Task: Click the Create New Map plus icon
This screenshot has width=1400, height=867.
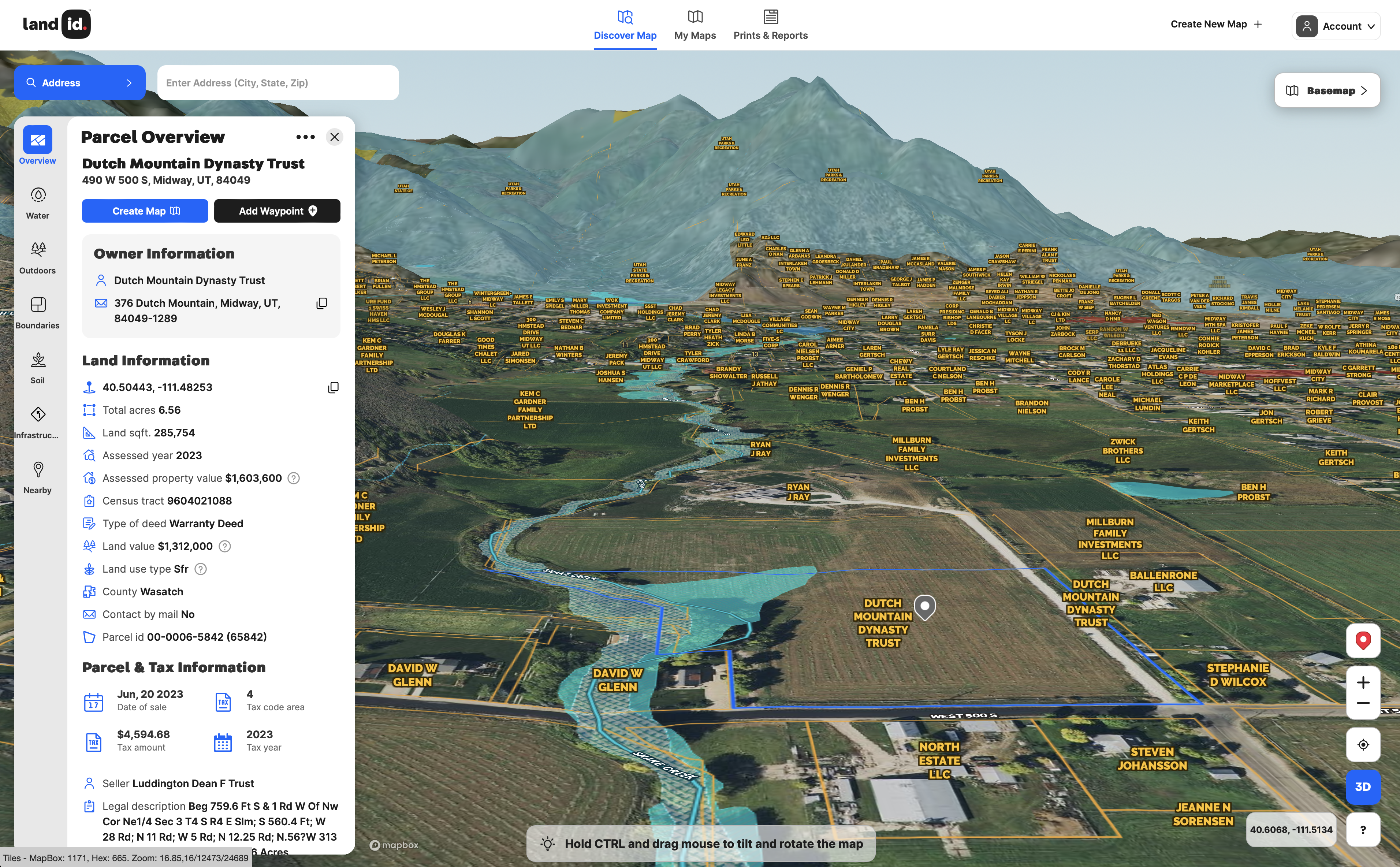Action: click(1258, 24)
